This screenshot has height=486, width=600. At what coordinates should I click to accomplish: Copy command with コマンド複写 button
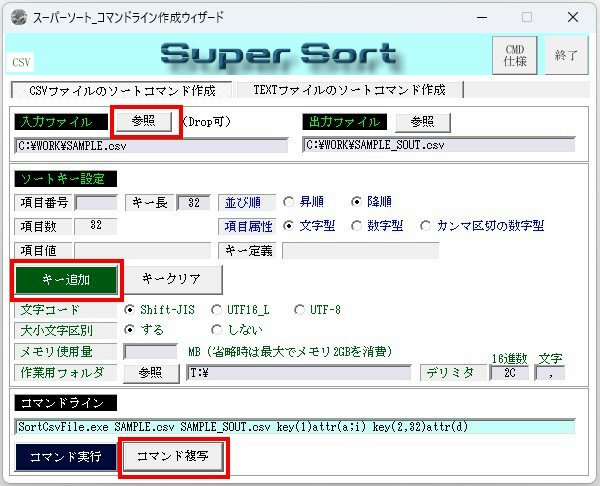click(173, 456)
